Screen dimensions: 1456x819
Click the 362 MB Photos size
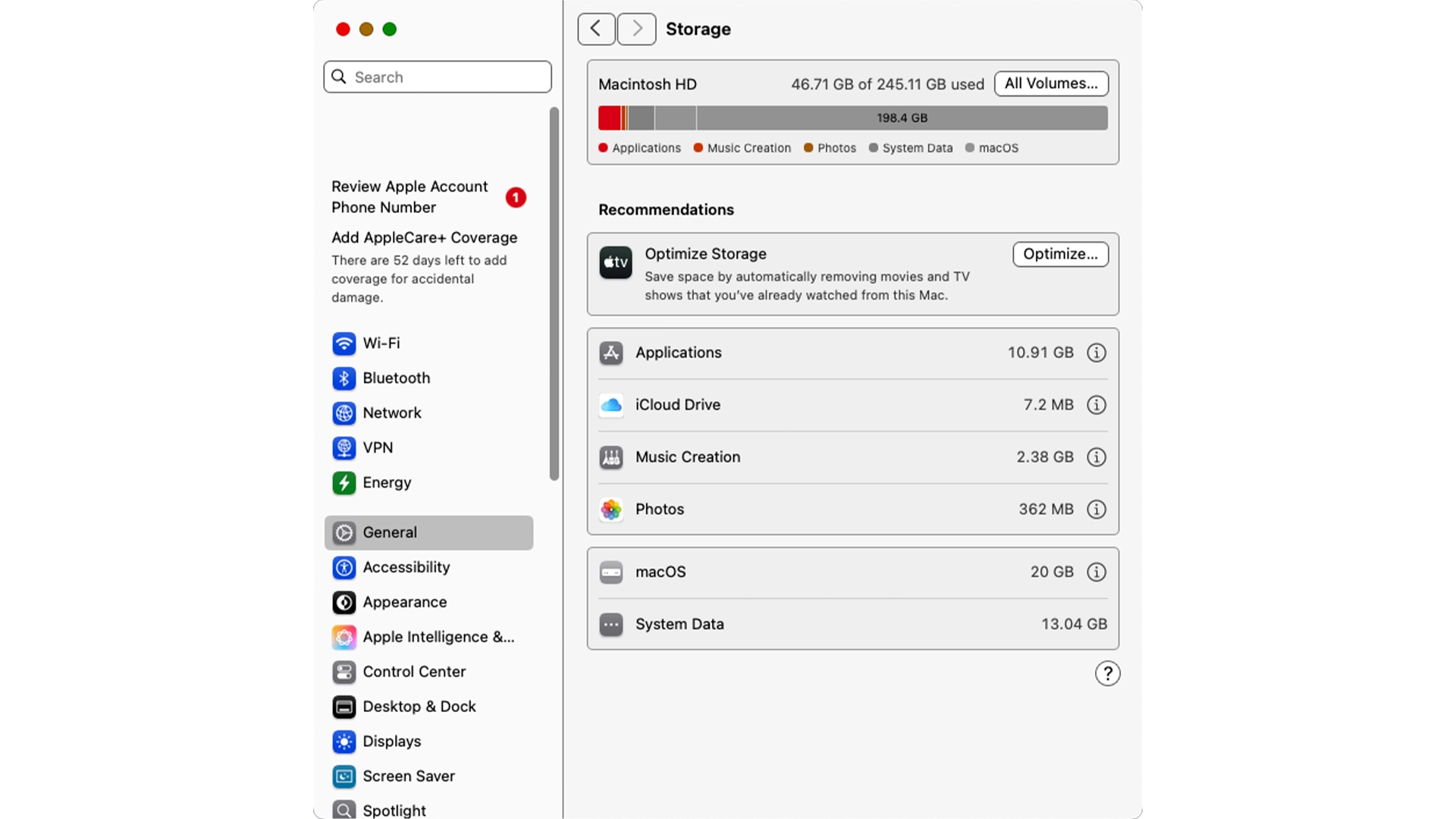(1046, 510)
